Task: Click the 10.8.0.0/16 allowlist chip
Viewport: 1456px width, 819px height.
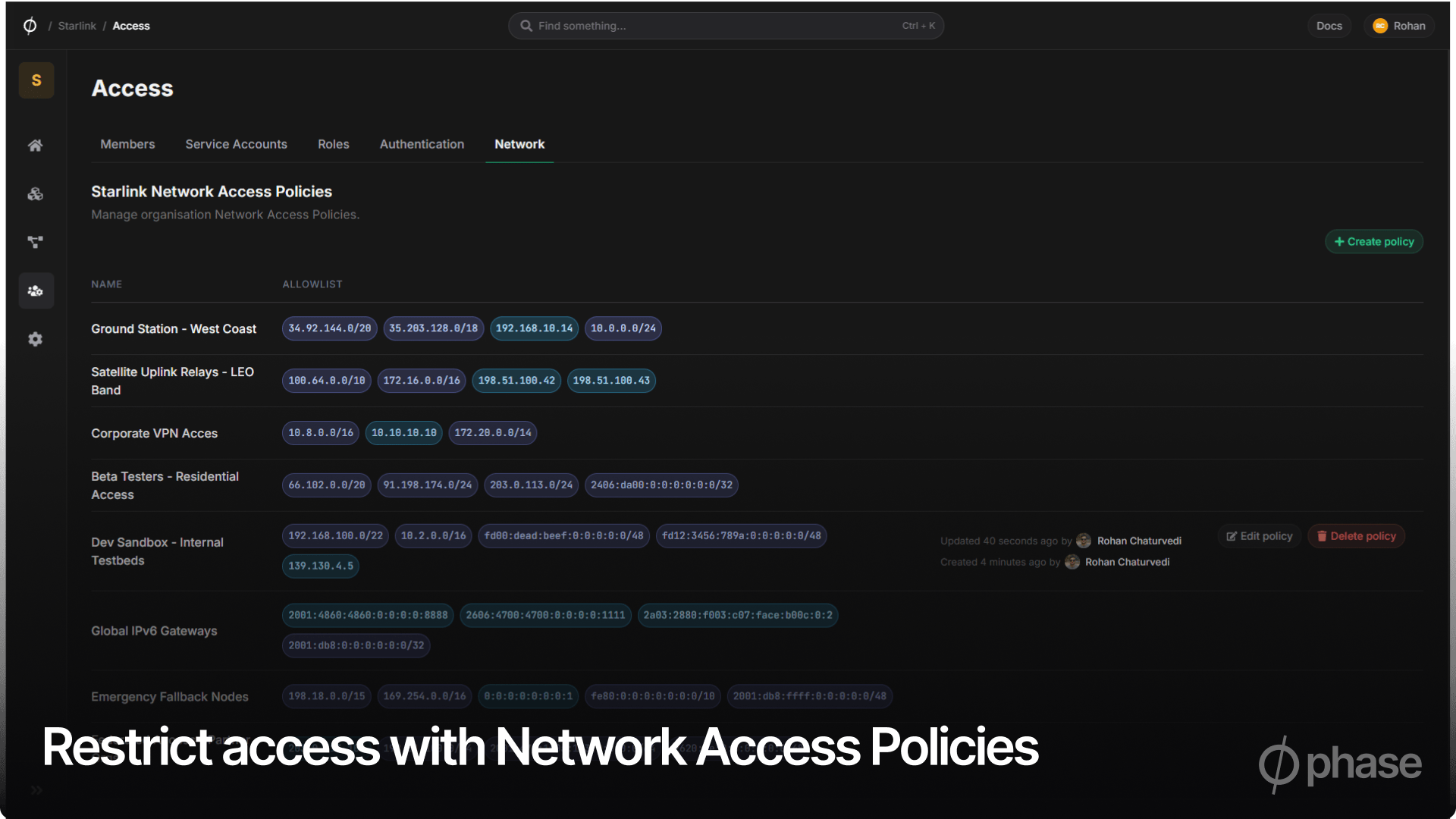Action: tap(321, 433)
